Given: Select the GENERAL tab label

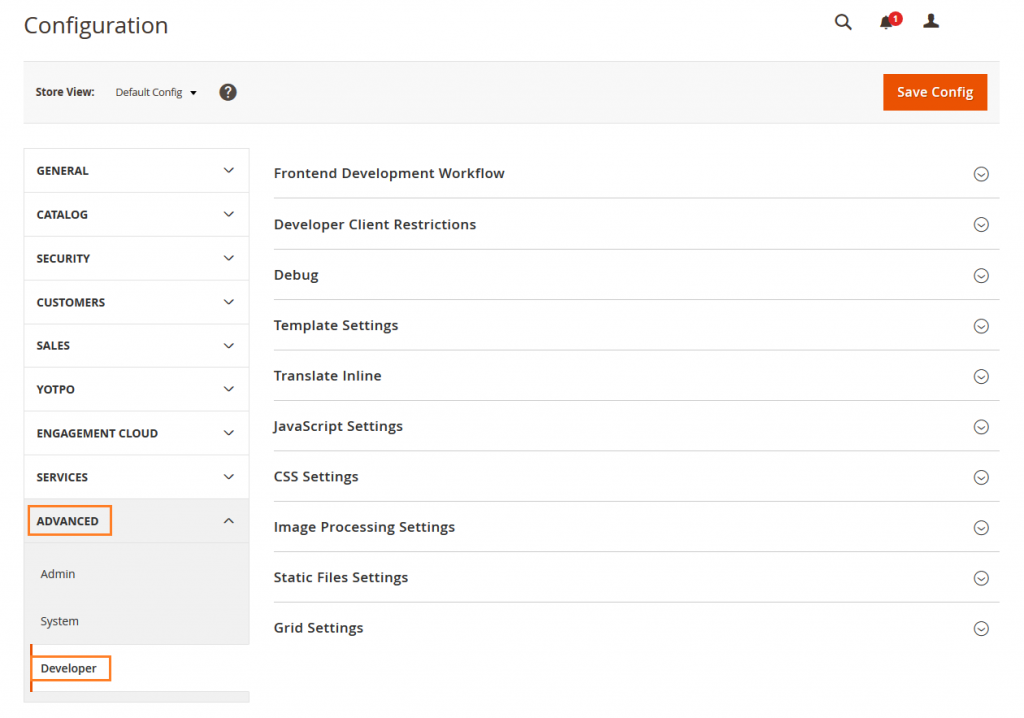Looking at the screenshot, I should [62, 171].
